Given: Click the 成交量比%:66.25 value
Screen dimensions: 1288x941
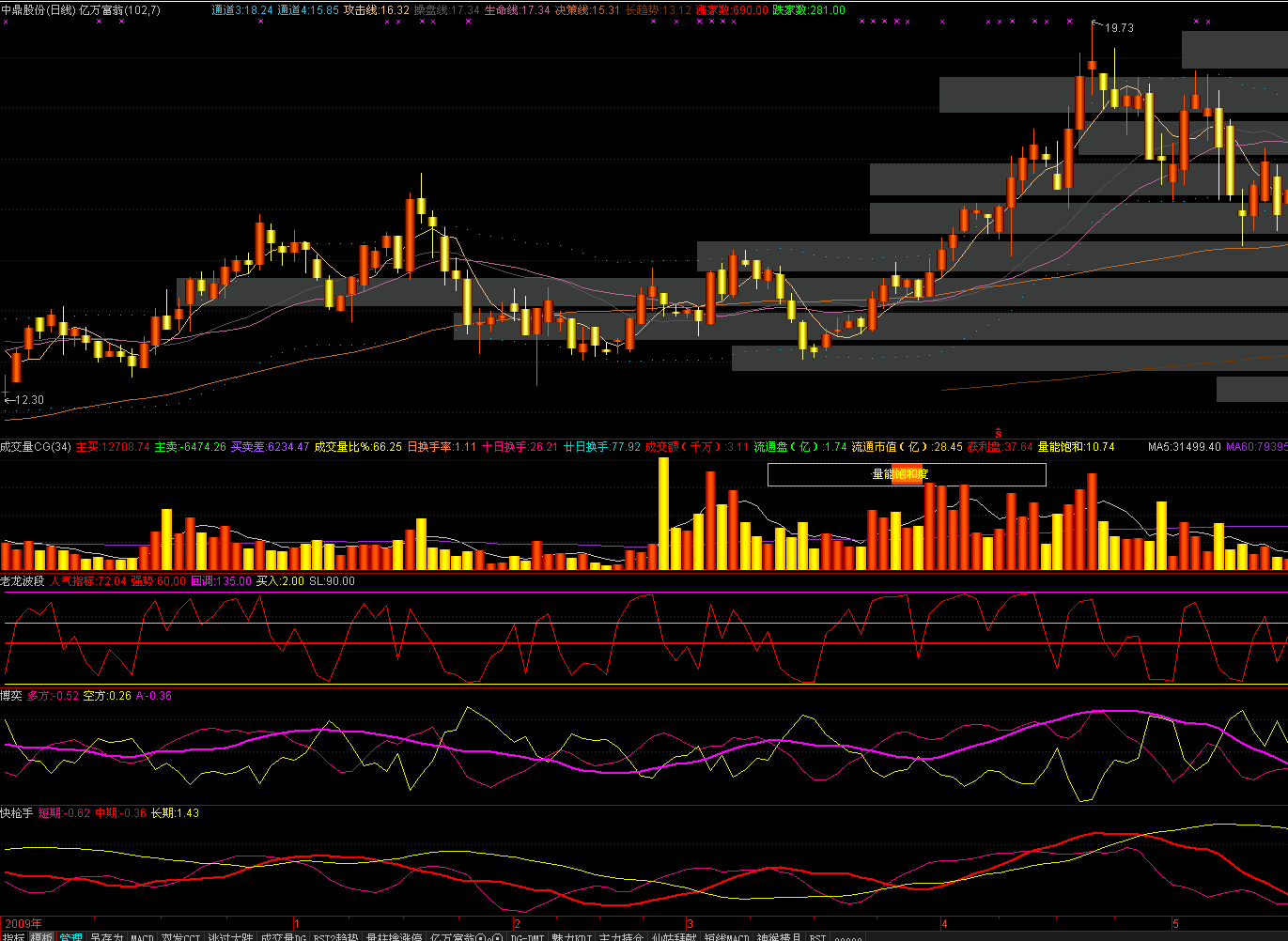Looking at the screenshot, I should point(358,447).
